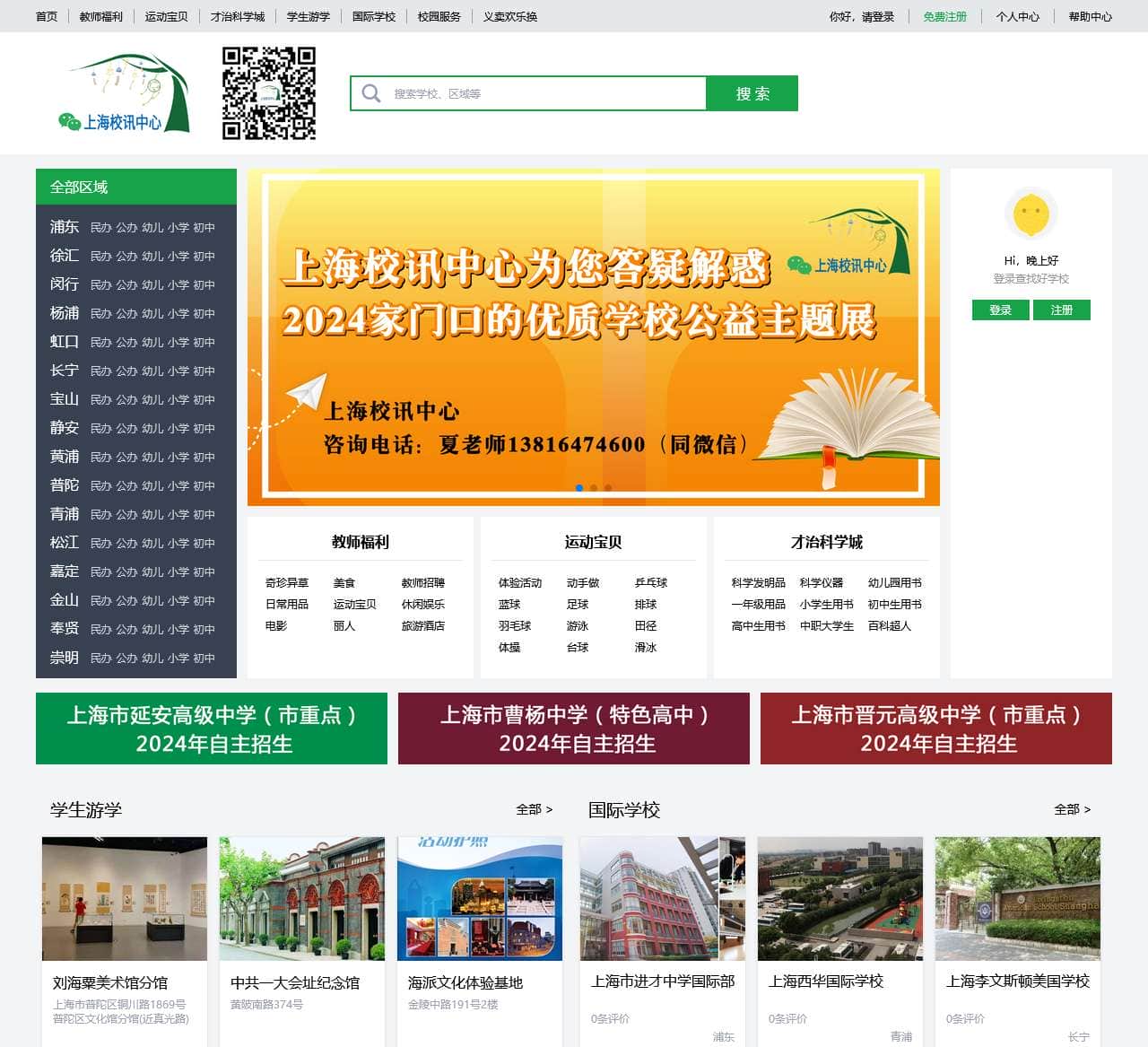Image resolution: width=1148 pixels, height=1047 pixels.
Task: Click the green 登录 button
Action: [1000, 310]
